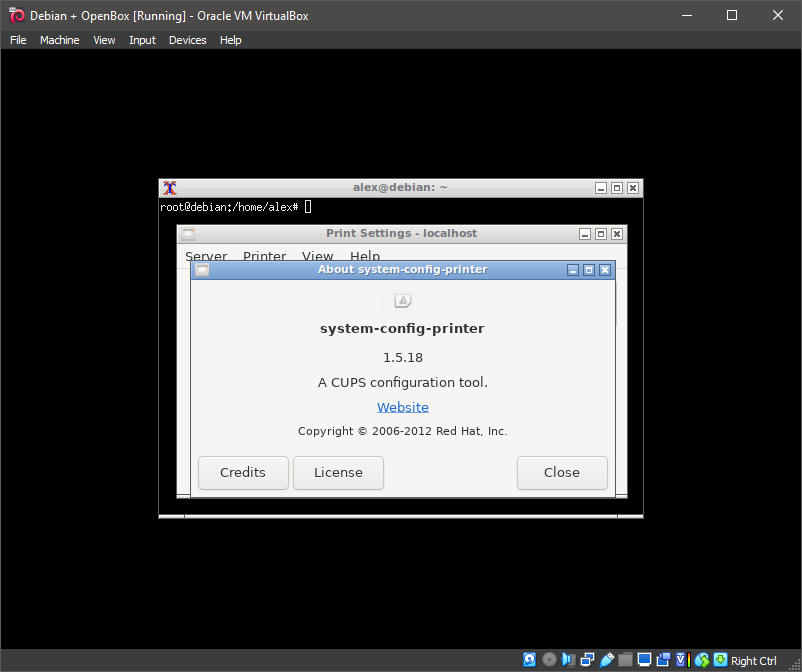
Task: Open the Server menu in Print Settings
Action: point(205,256)
